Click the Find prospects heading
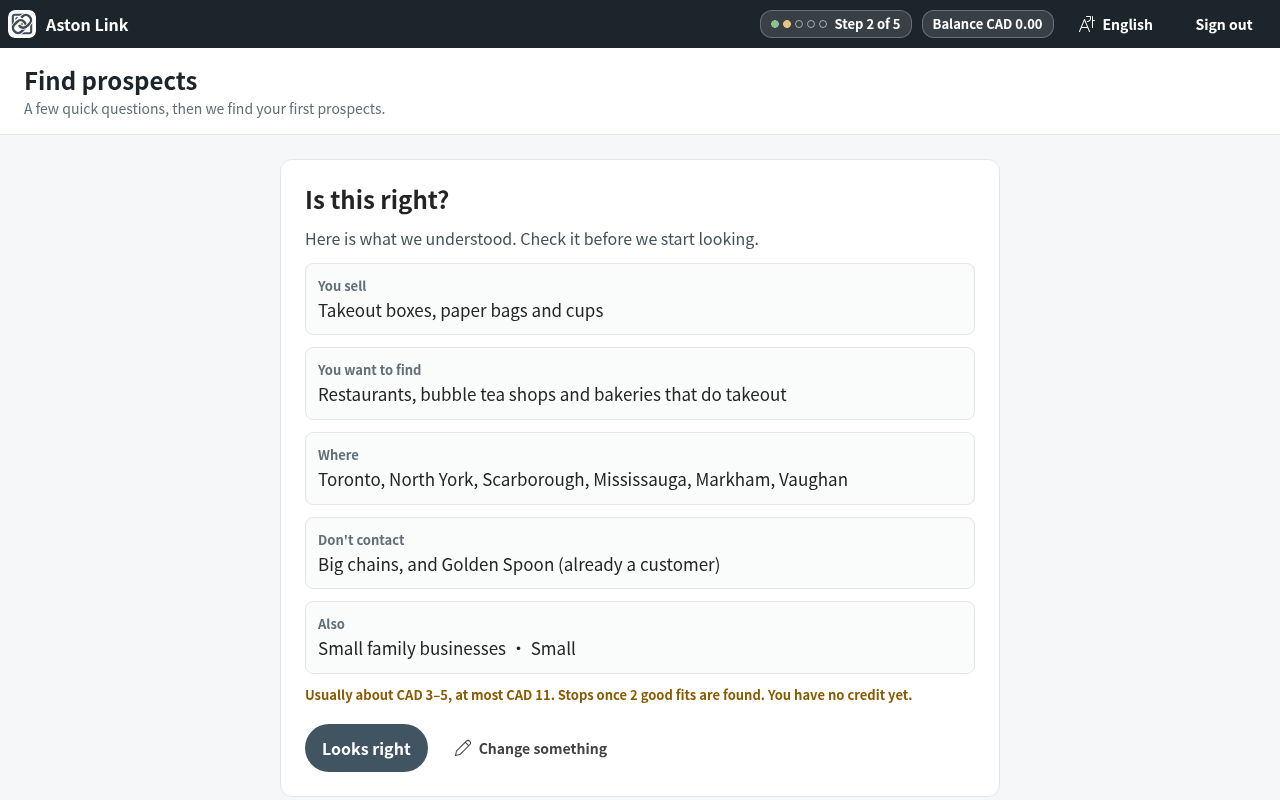Viewport: 1280px width, 800px height. click(x=111, y=80)
